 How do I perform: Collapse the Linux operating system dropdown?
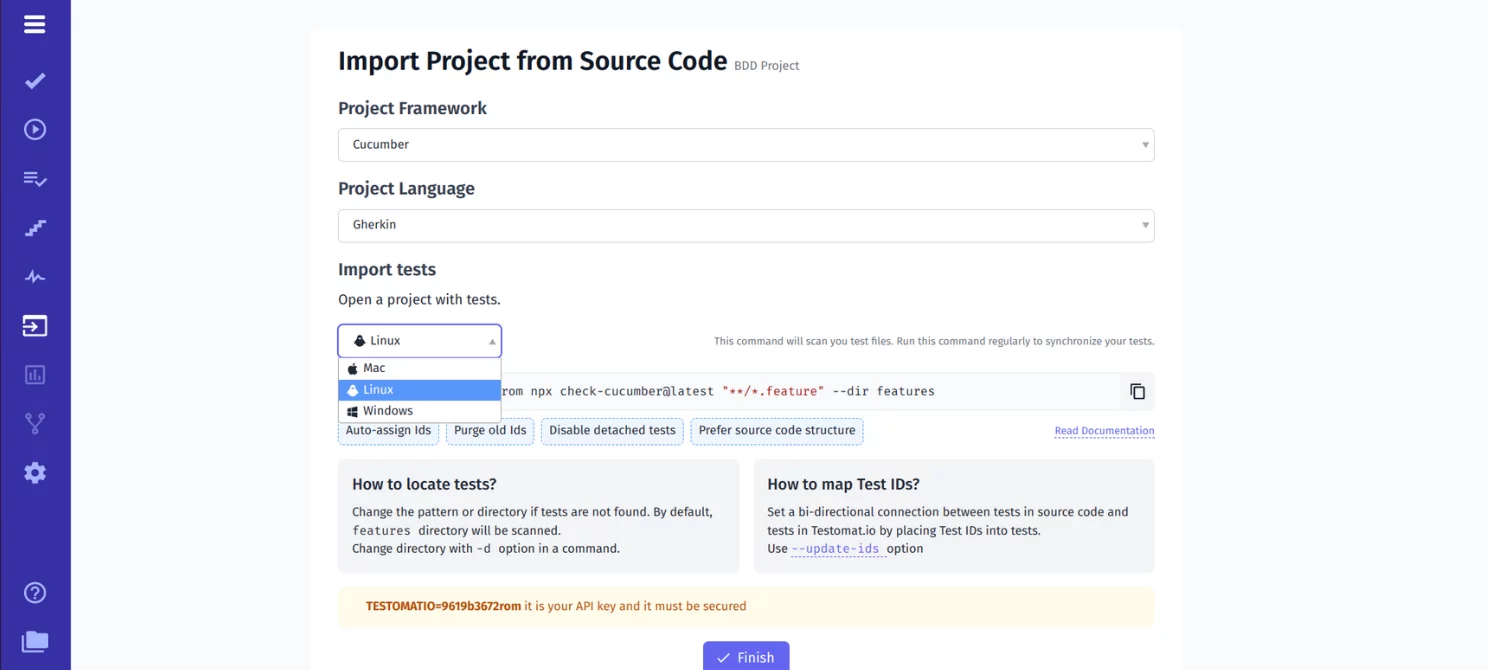click(x=420, y=341)
